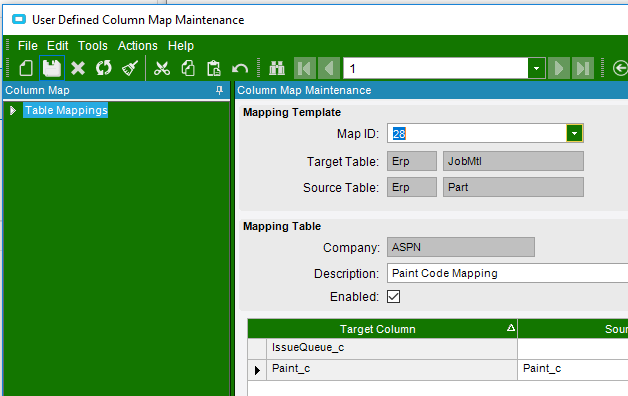Open the Tools menu
The image size is (628, 396).
pyautogui.click(x=93, y=46)
